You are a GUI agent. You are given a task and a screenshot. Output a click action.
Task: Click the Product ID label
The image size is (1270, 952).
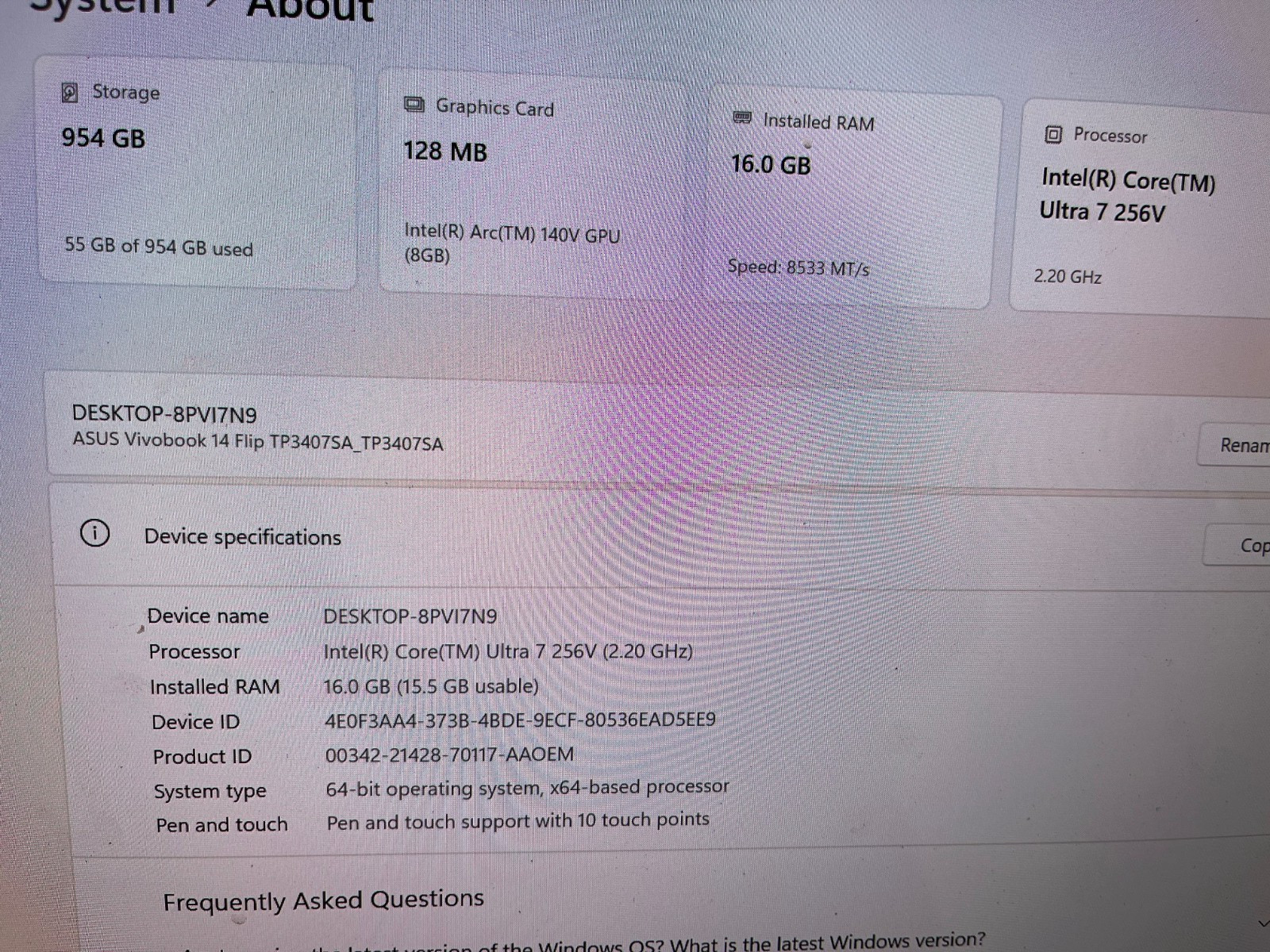[x=202, y=757]
